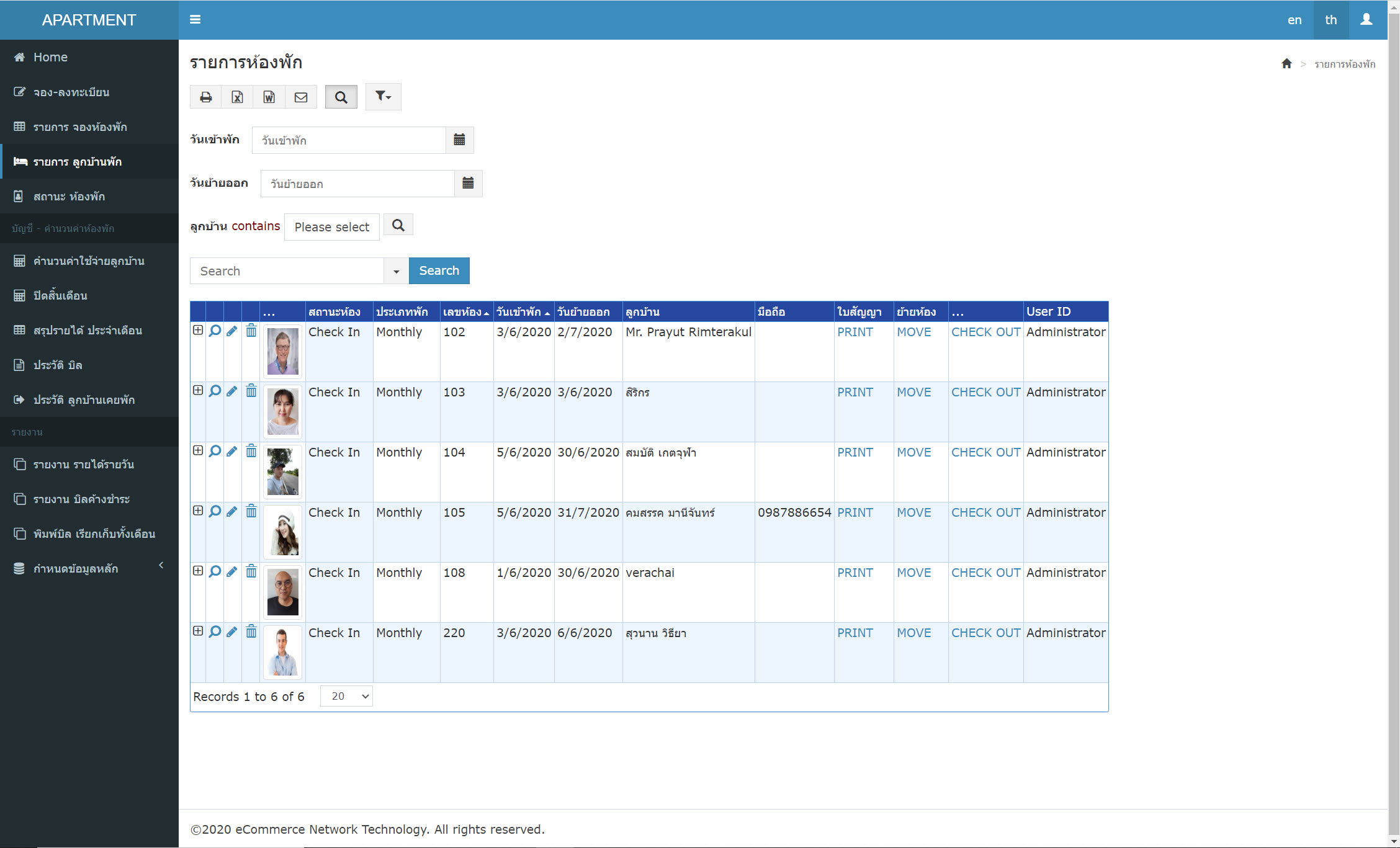Click the home breadcrumb icon

(x=1286, y=64)
